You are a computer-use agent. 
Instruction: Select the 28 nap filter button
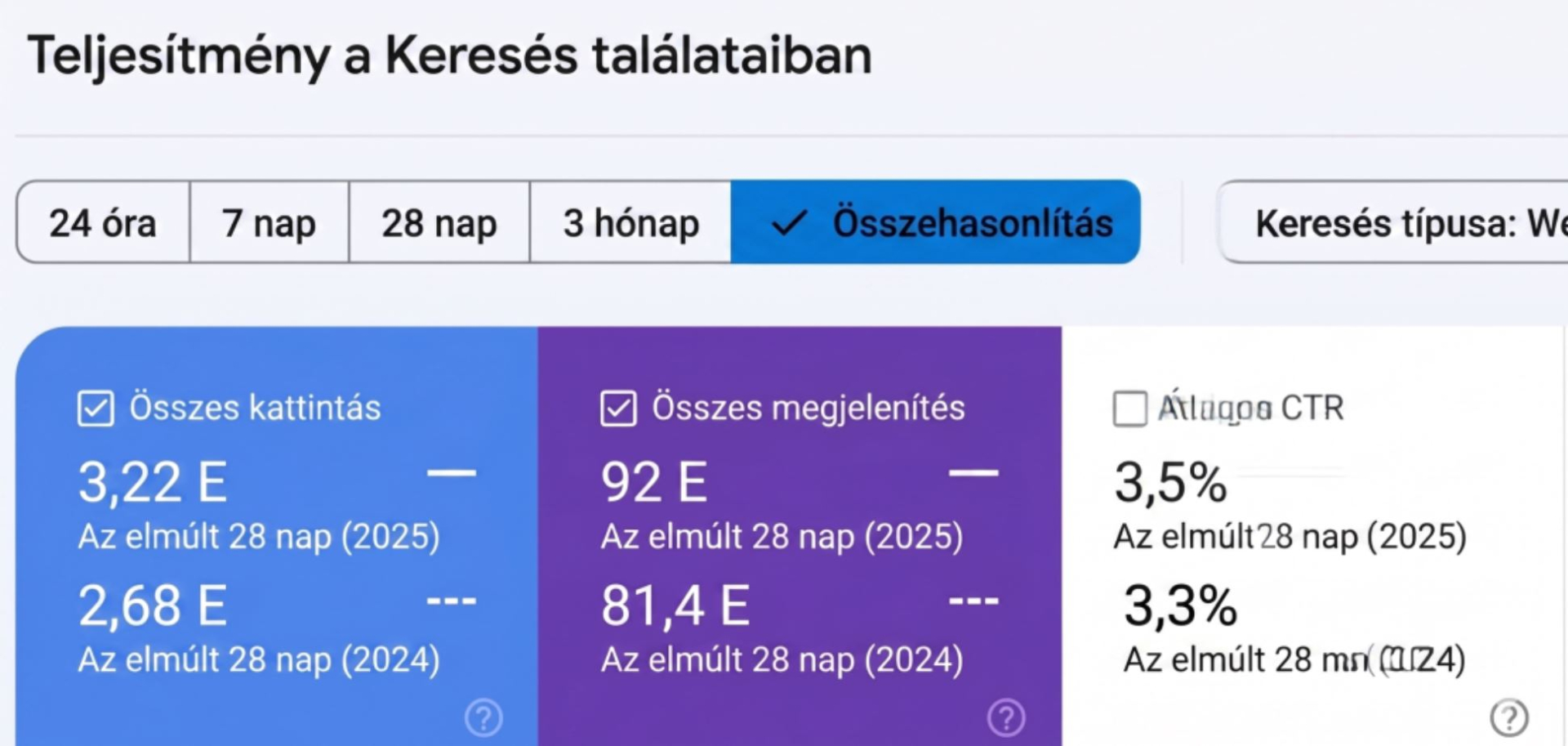point(439,222)
